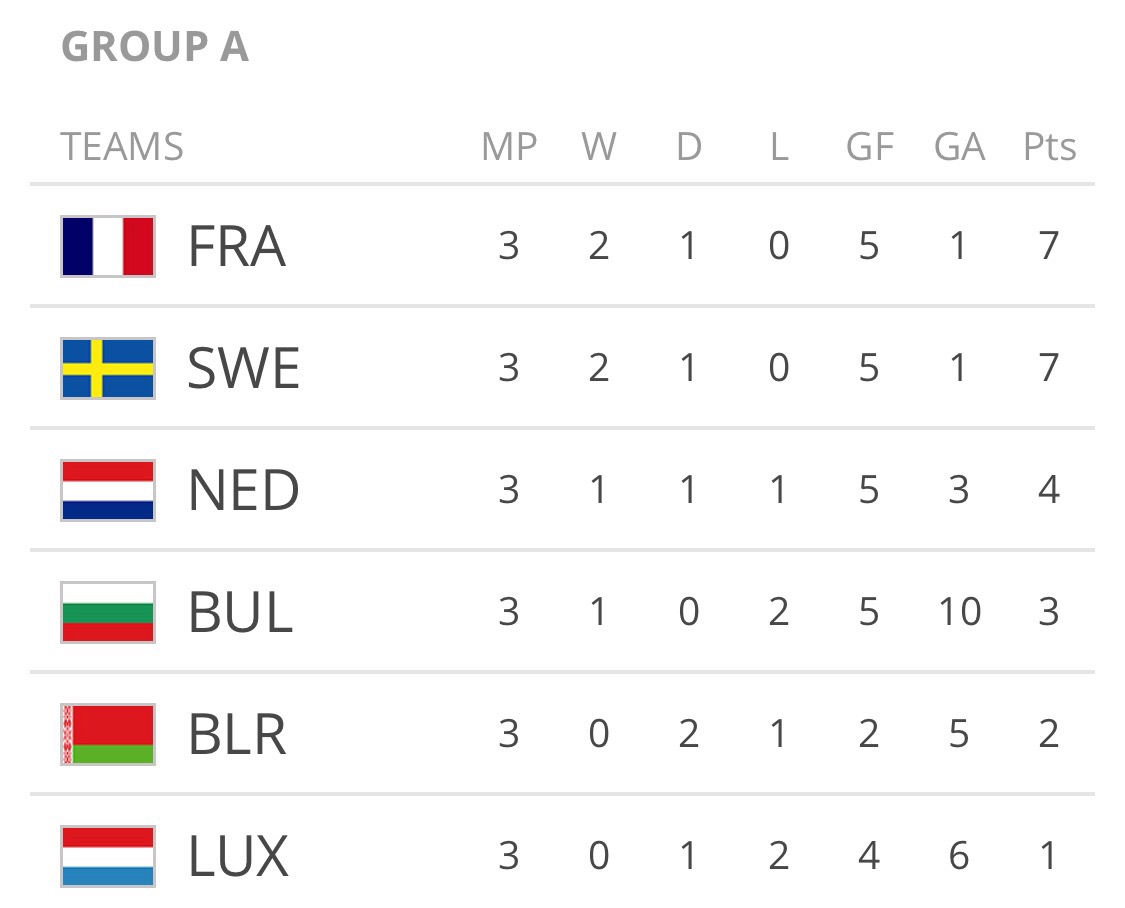Viewport: 1125px width, 908px height.
Task: Click the W column header
Action: (x=598, y=146)
